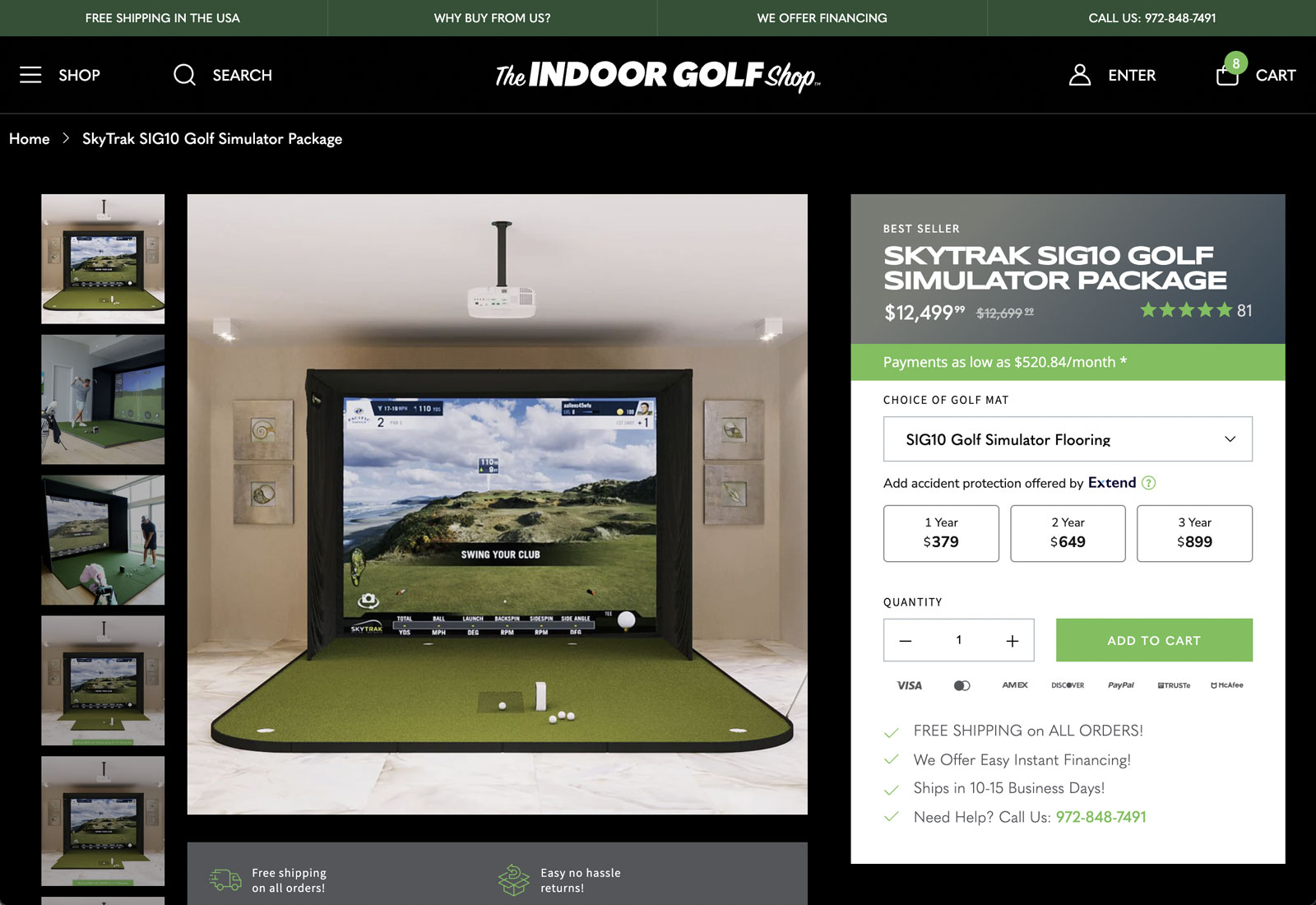Click the TRUSTe seal icon

(1173, 685)
